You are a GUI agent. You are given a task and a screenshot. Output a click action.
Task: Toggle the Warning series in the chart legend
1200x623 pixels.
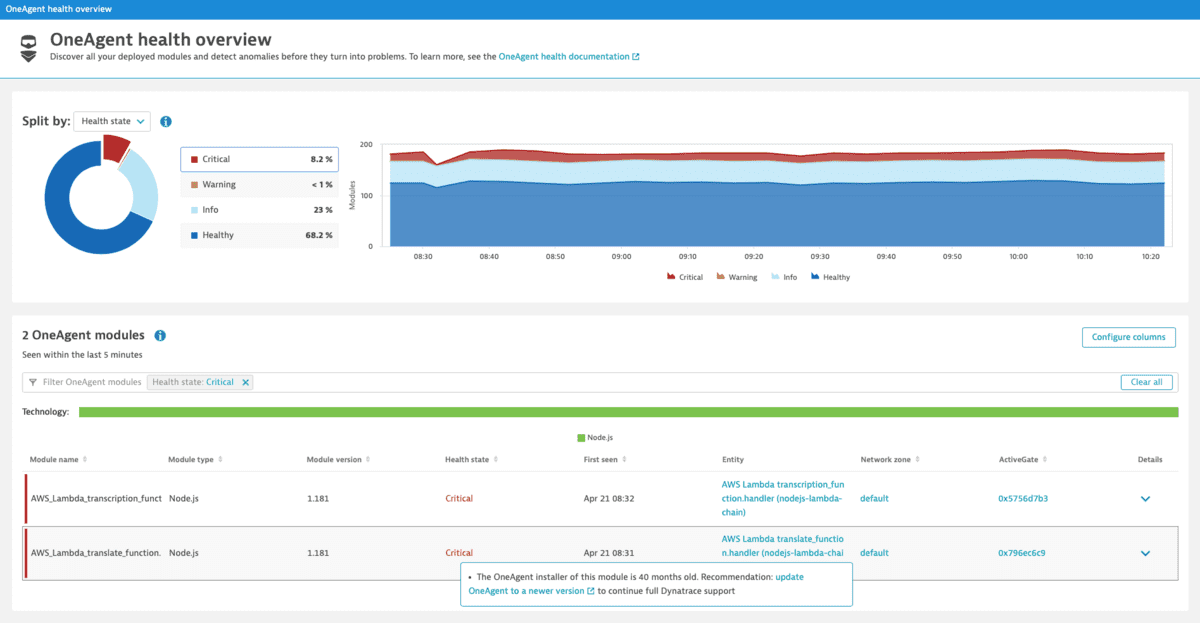pos(736,277)
